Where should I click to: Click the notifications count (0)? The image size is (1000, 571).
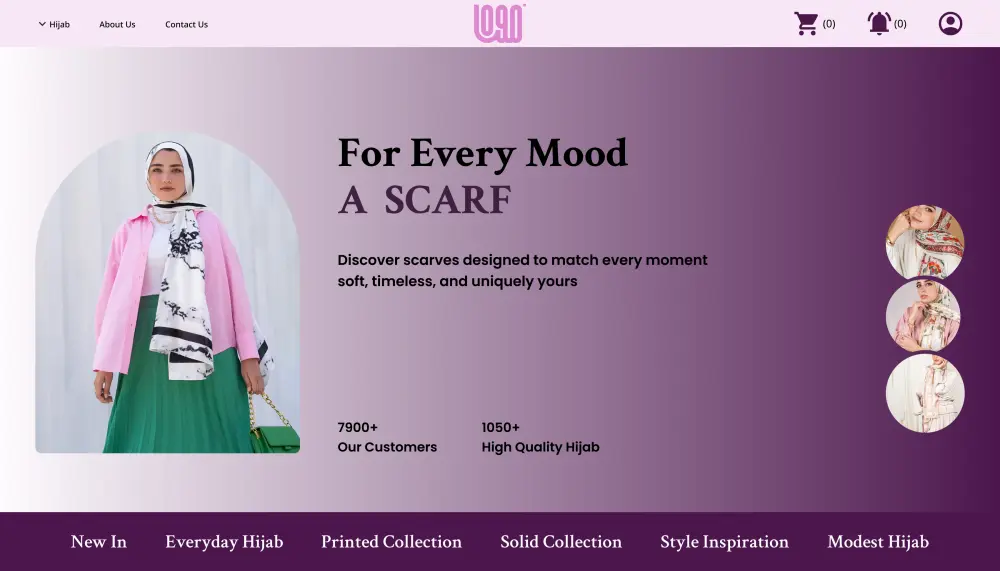coord(900,24)
